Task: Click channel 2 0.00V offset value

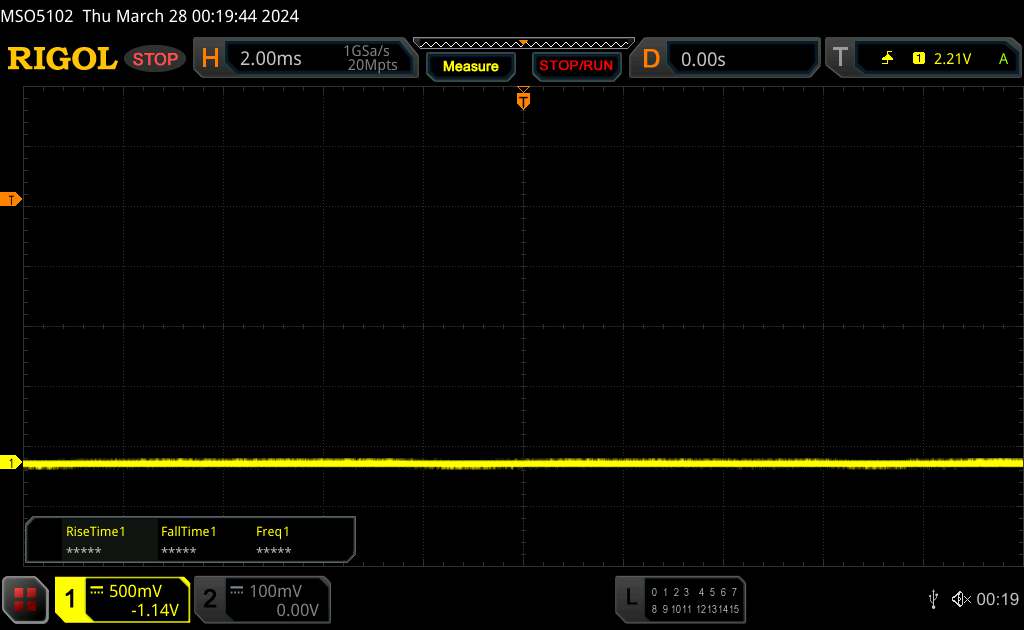Action: coord(297,610)
